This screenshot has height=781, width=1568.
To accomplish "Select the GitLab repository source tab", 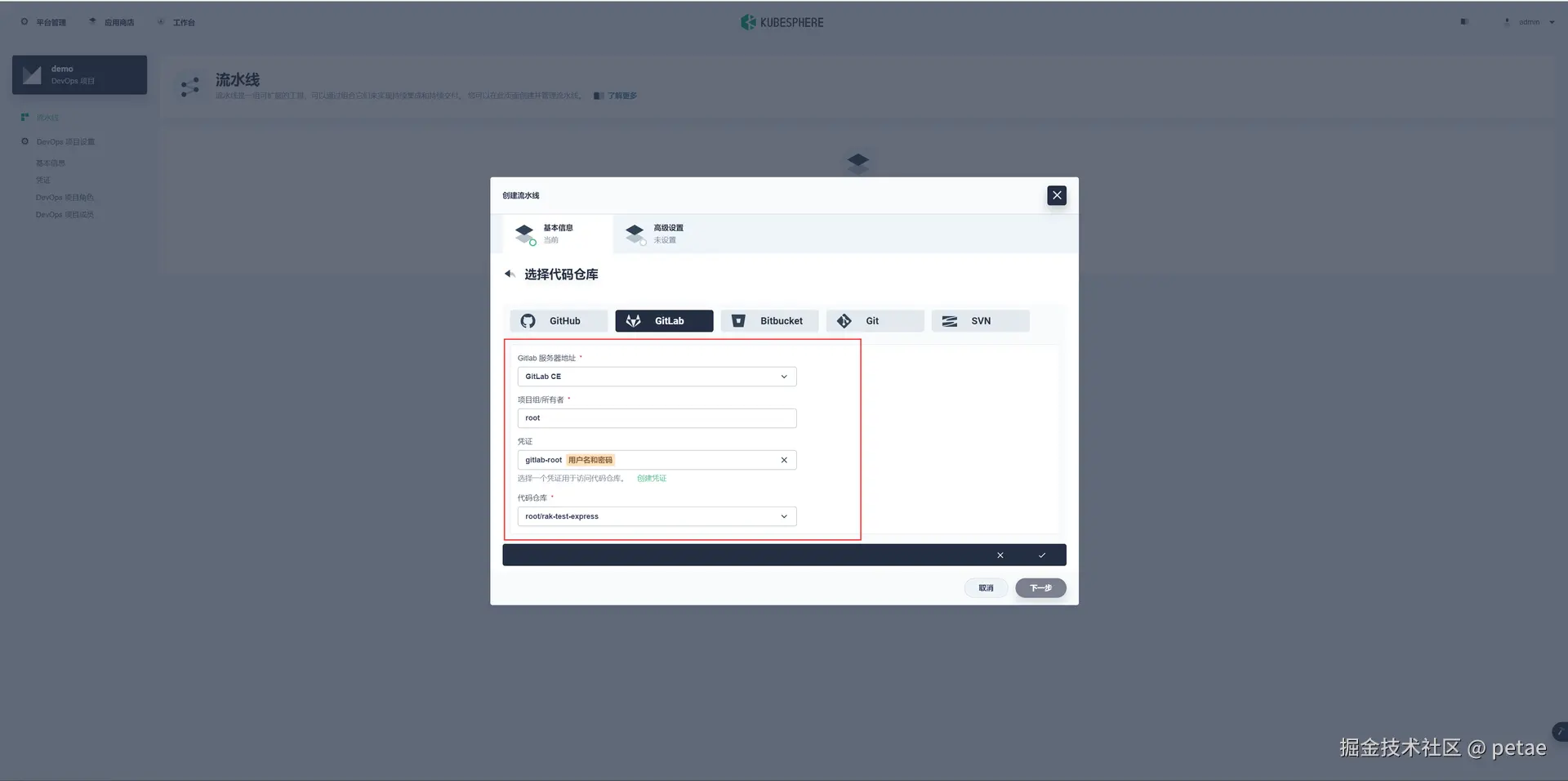I will (664, 321).
